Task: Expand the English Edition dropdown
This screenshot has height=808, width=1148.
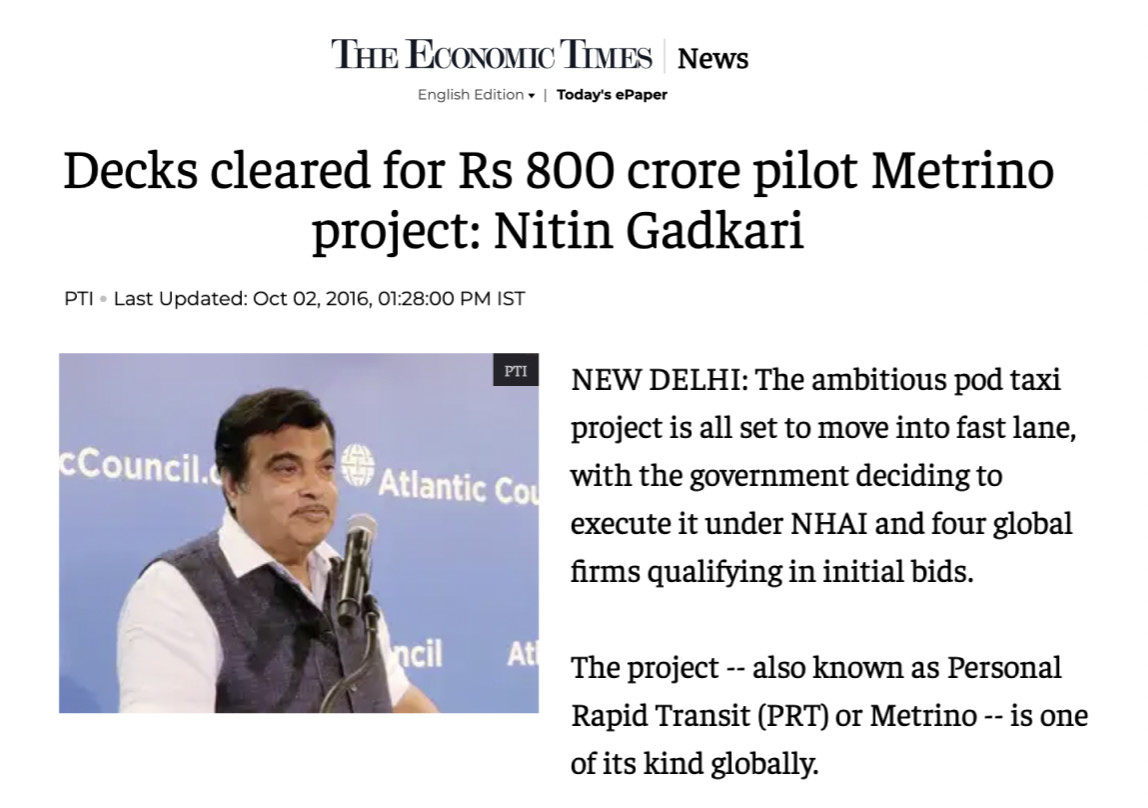Action: pyautogui.click(x=475, y=95)
